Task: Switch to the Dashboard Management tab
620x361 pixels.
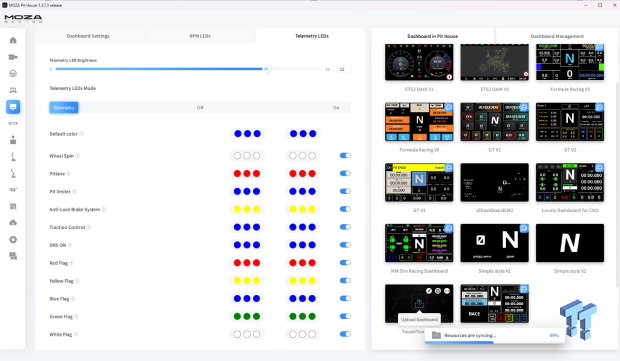Action: (557, 36)
